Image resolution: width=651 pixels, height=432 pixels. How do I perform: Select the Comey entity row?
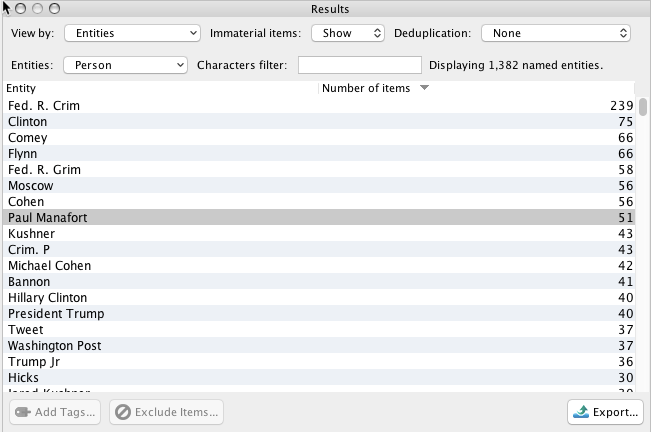[x=319, y=137]
